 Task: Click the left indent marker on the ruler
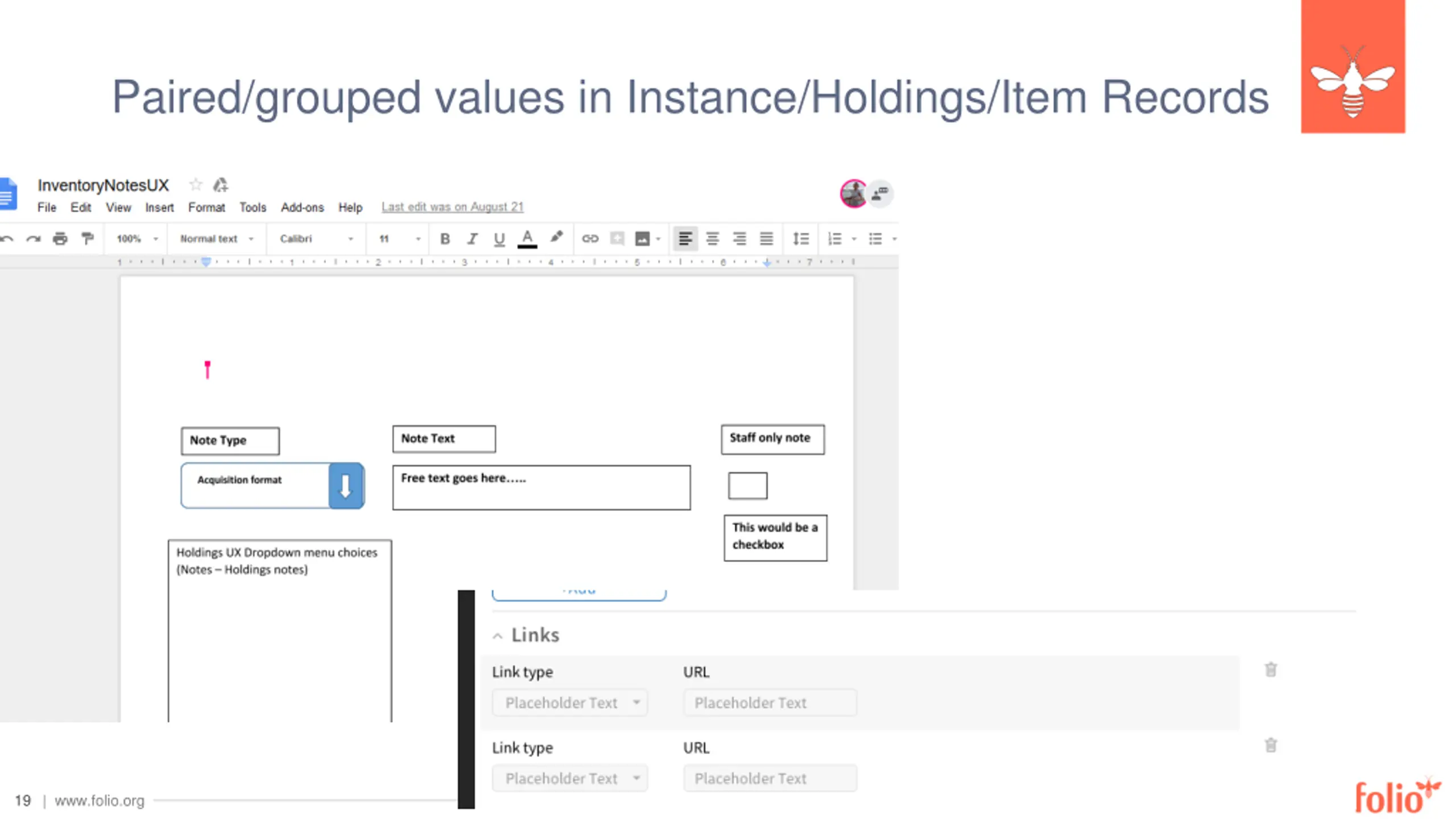pos(206,262)
